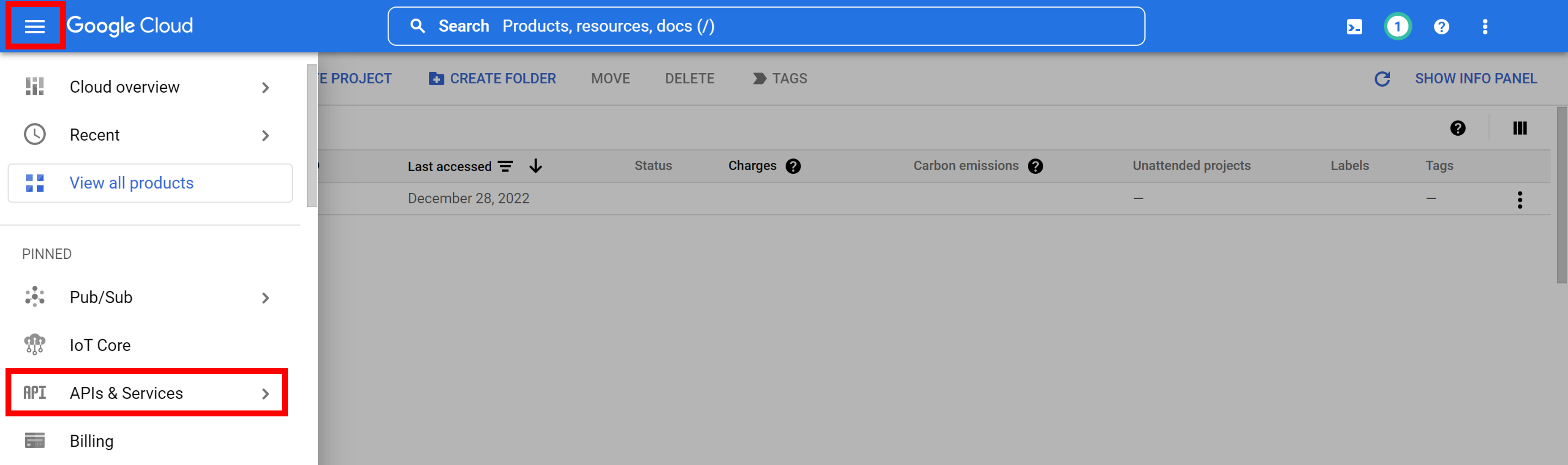This screenshot has width=1568, height=465.
Task: Open the column display options
Action: (x=1520, y=128)
